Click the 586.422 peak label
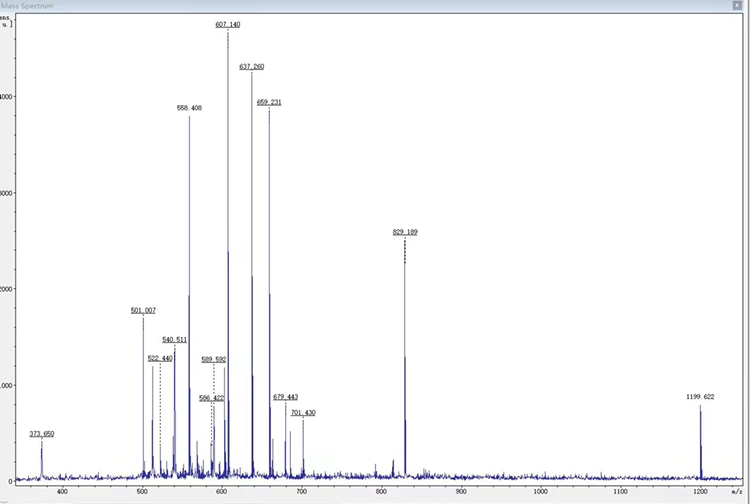Screen dimensions: 750x504 point(211,398)
